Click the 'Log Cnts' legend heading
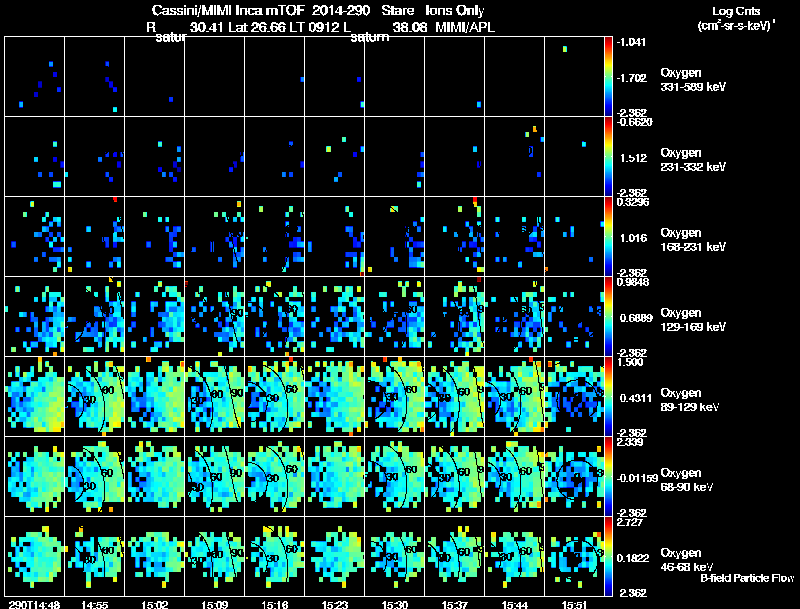The height and width of the screenshot is (609, 800). [x=736, y=11]
